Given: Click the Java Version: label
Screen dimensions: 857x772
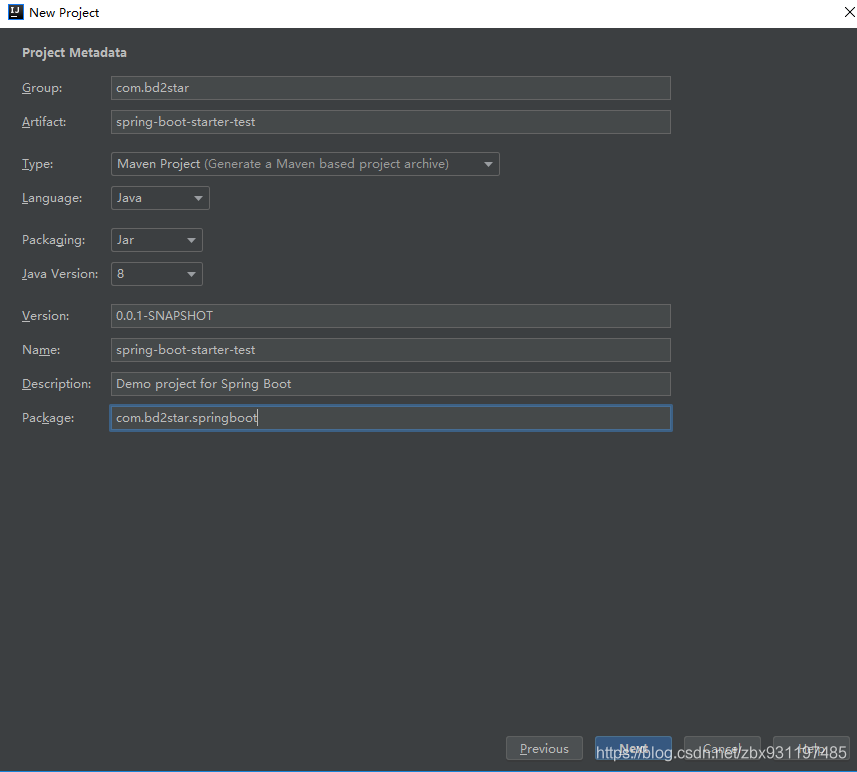Looking at the screenshot, I should point(60,274).
